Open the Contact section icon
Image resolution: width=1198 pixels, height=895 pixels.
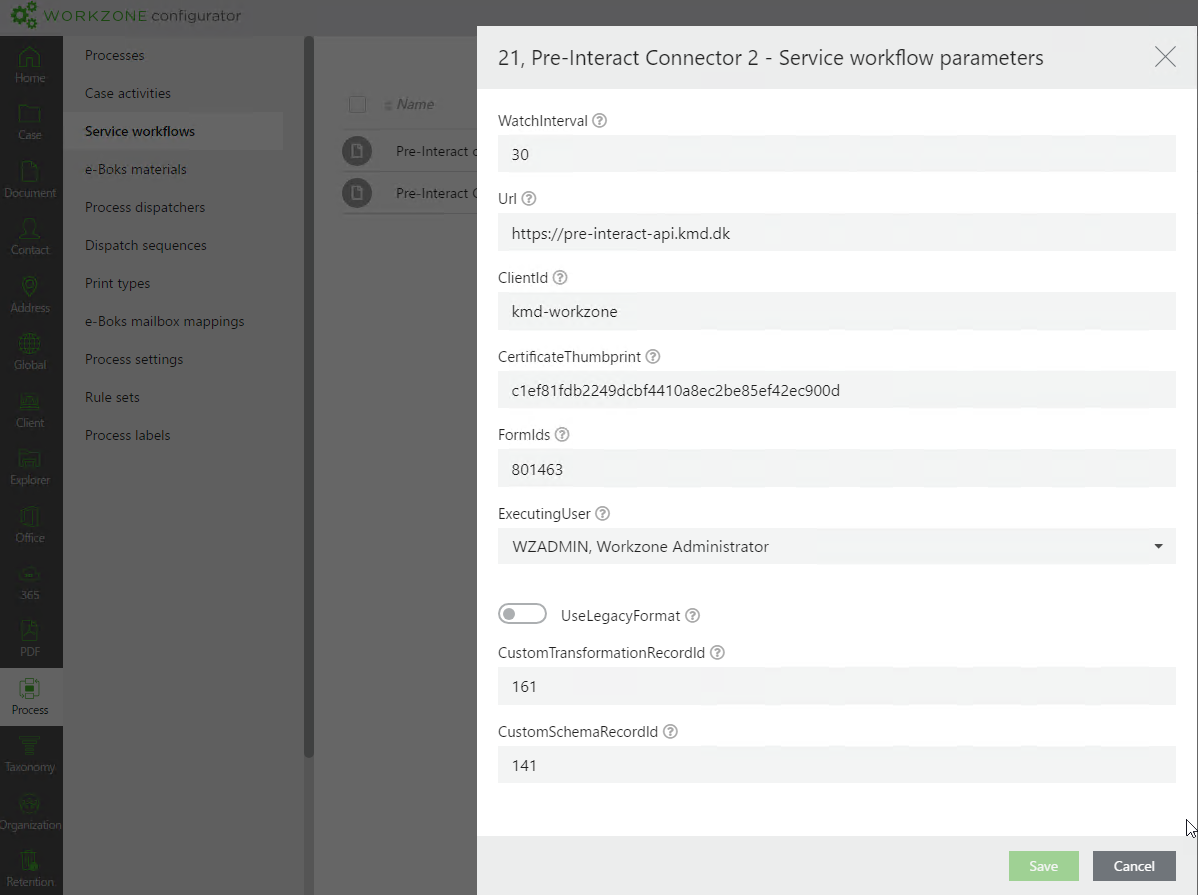30,236
